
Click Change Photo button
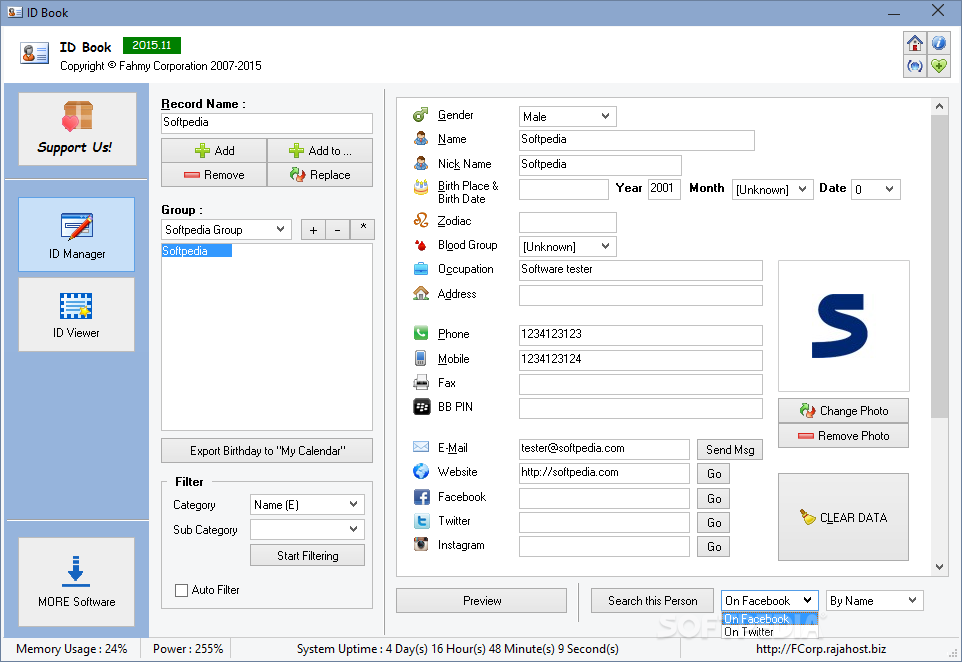tap(844, 410)
